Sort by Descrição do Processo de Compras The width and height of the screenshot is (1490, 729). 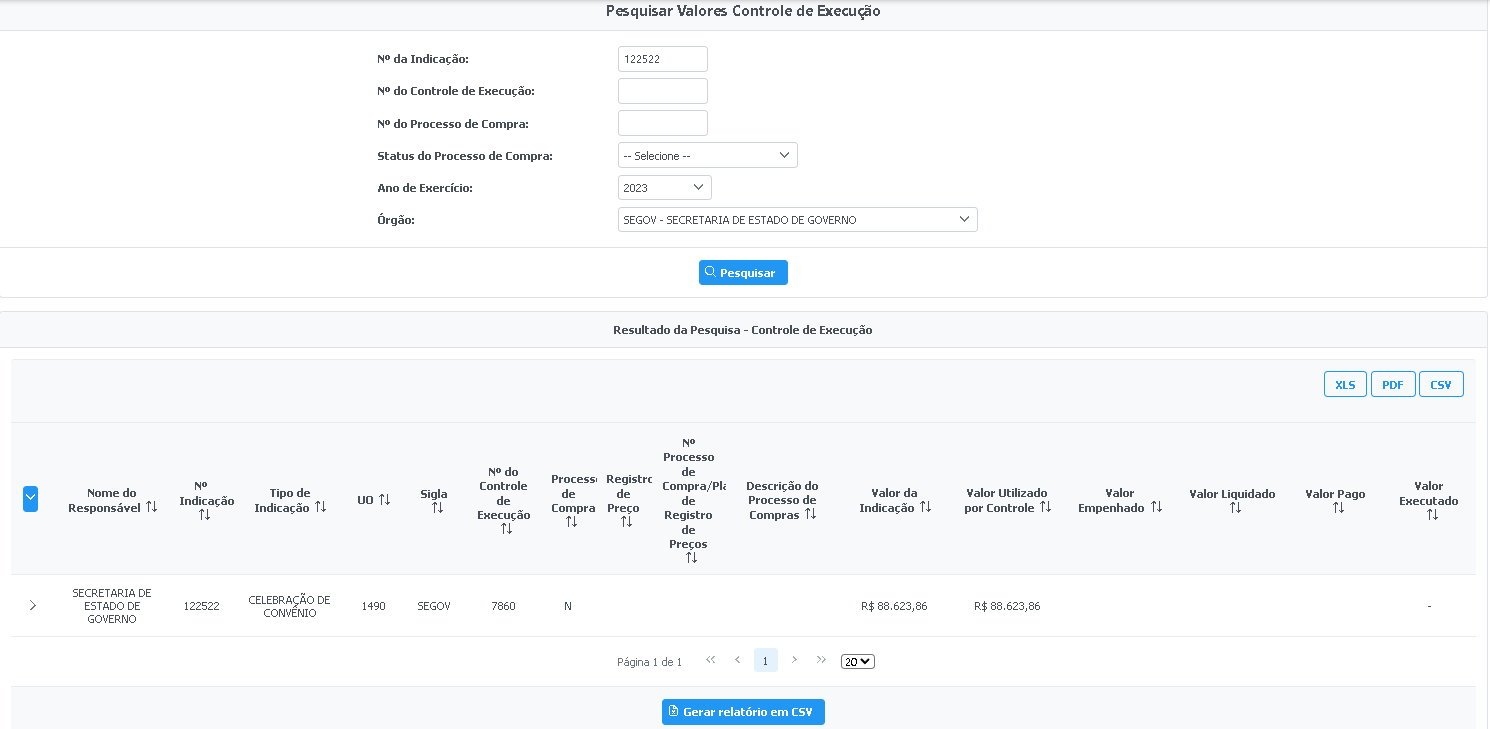[x=810, y=514]
